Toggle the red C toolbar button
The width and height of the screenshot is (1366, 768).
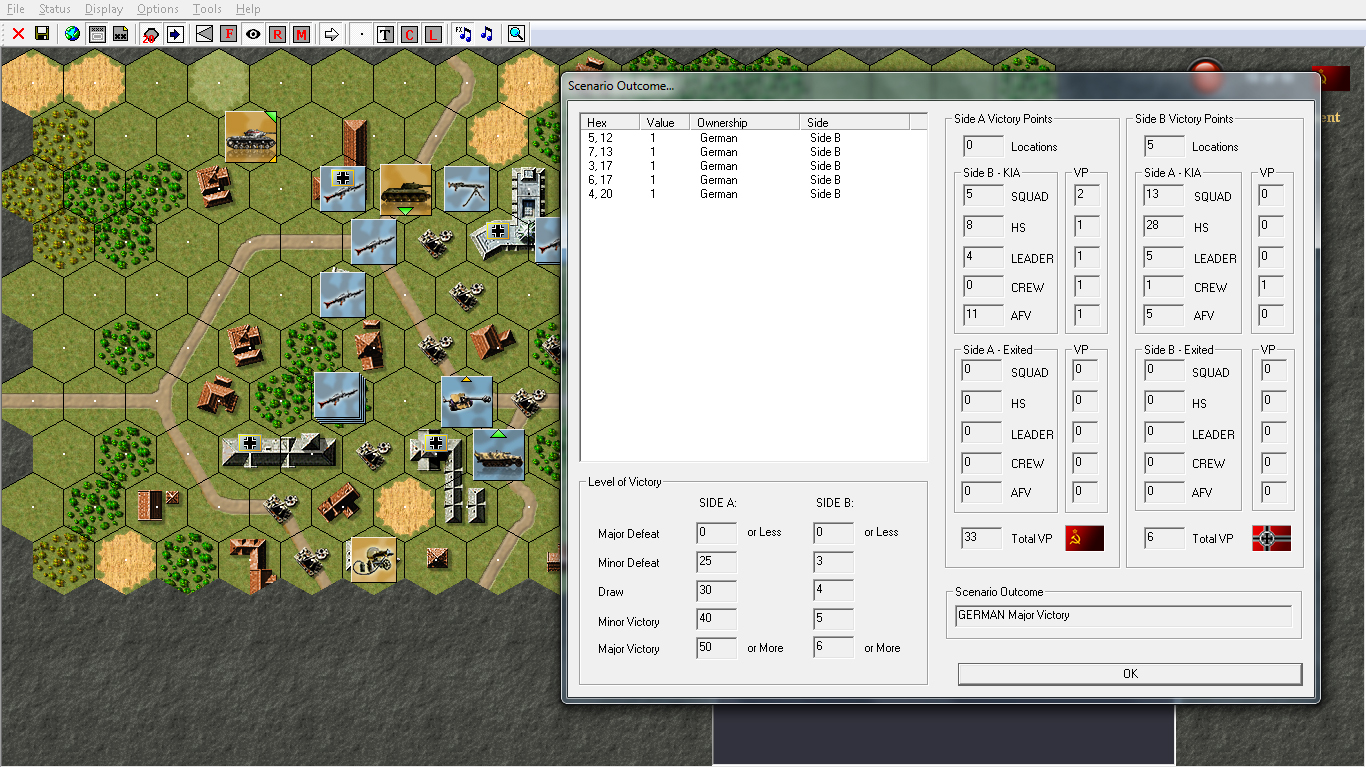409,34
